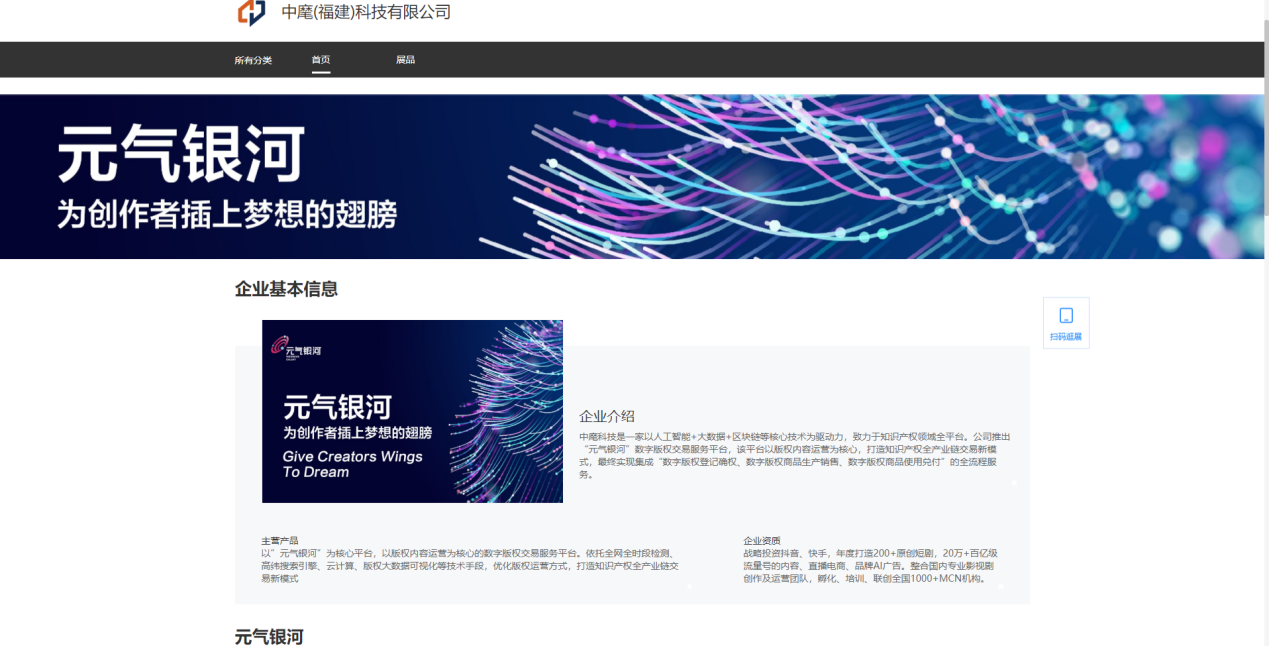1269x646 pixels.
Task: Select the 企业基本信息 heading
Action: click(286, 289)
